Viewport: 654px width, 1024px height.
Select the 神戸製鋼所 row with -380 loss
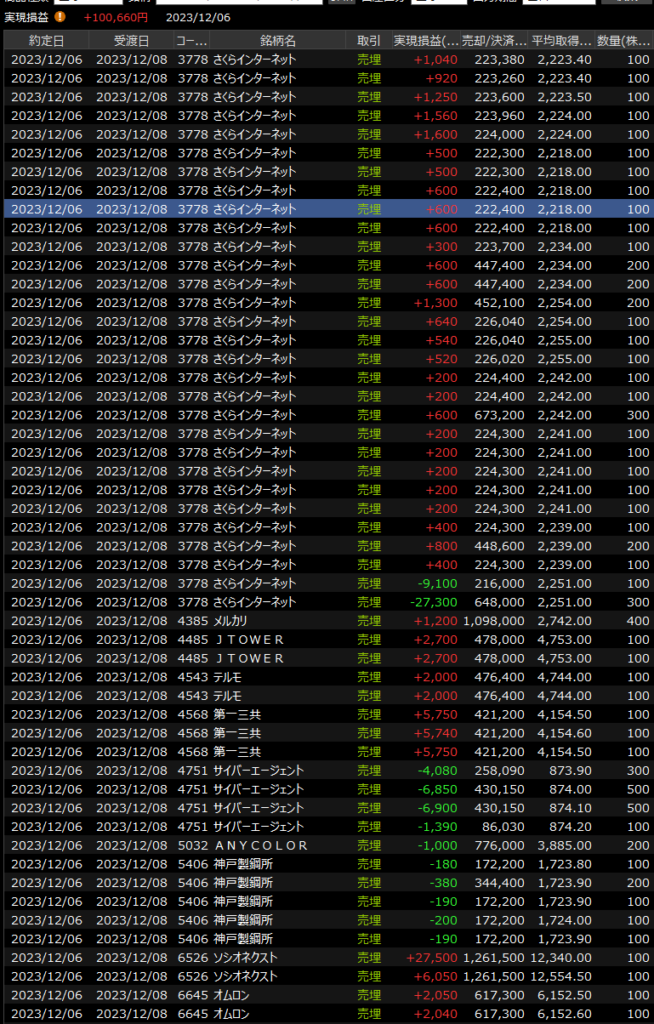(x=300, y=882)
